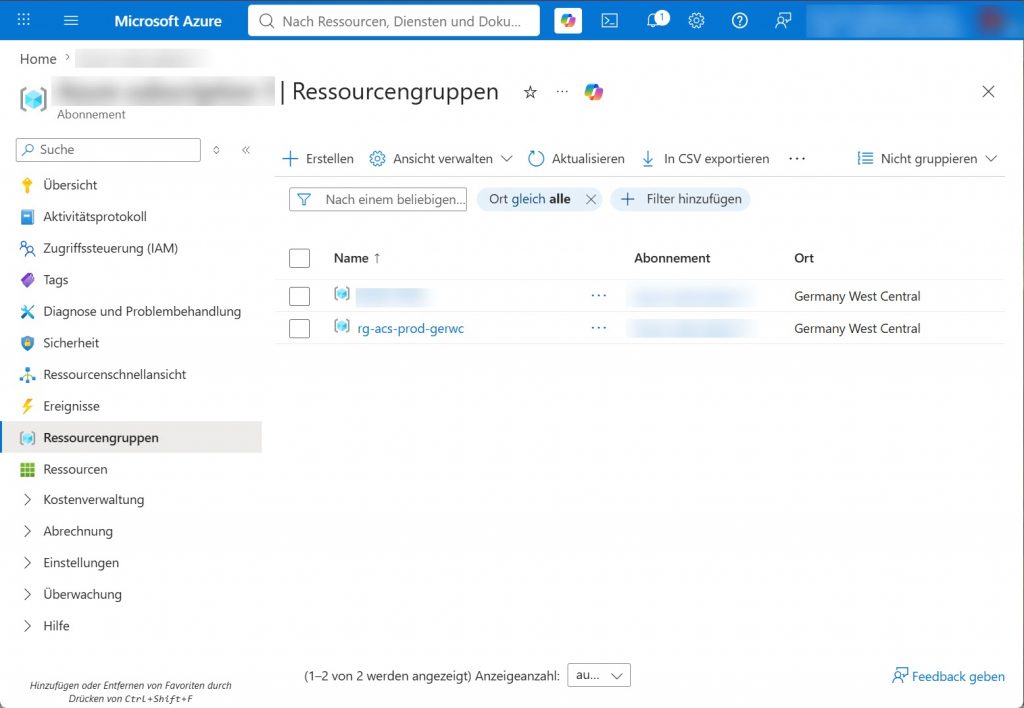Open portal settings gear

pyautogui.click(x=696, y=21)
